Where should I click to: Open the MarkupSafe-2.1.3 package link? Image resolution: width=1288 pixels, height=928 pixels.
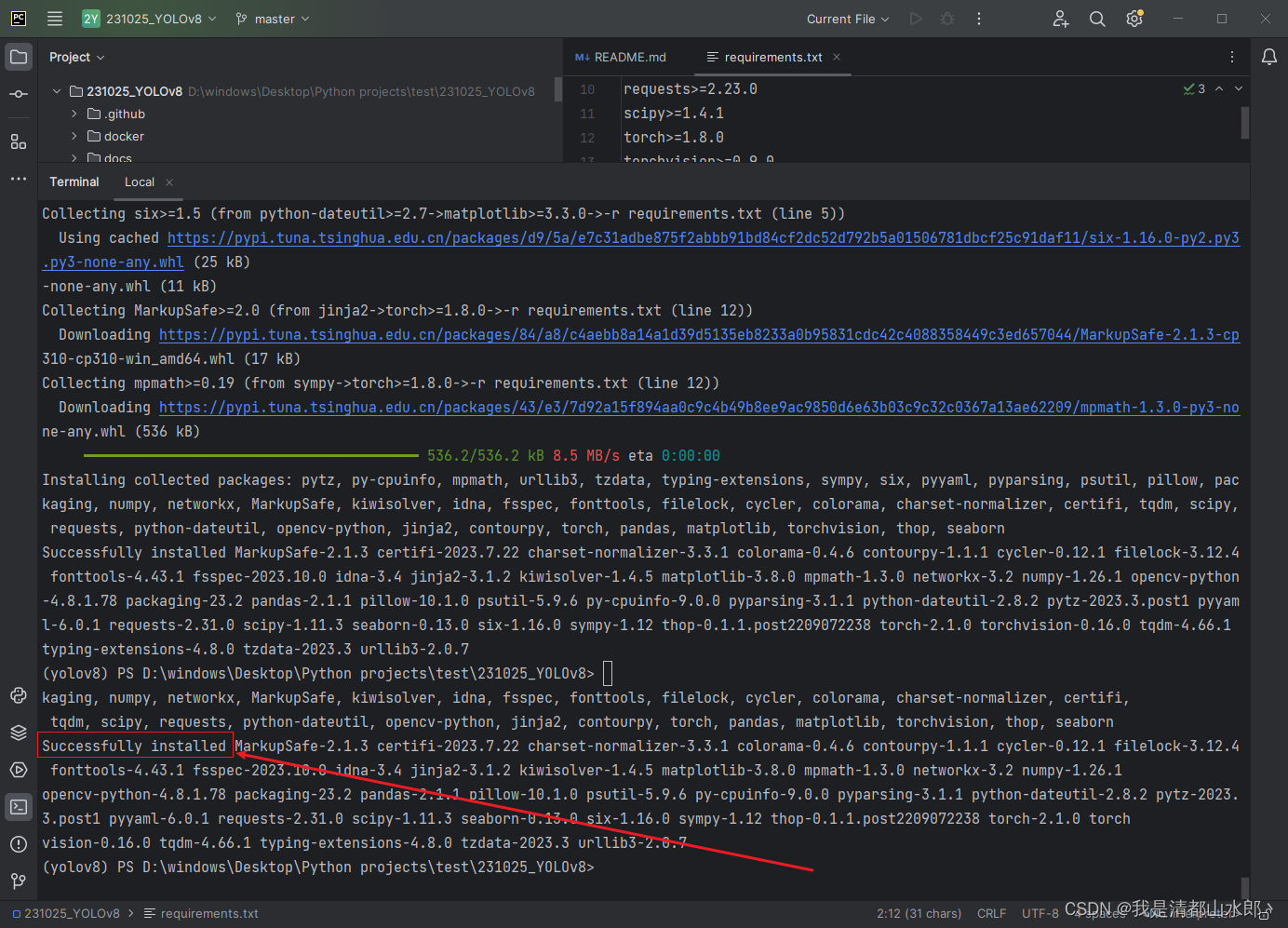tap(699, 334)
